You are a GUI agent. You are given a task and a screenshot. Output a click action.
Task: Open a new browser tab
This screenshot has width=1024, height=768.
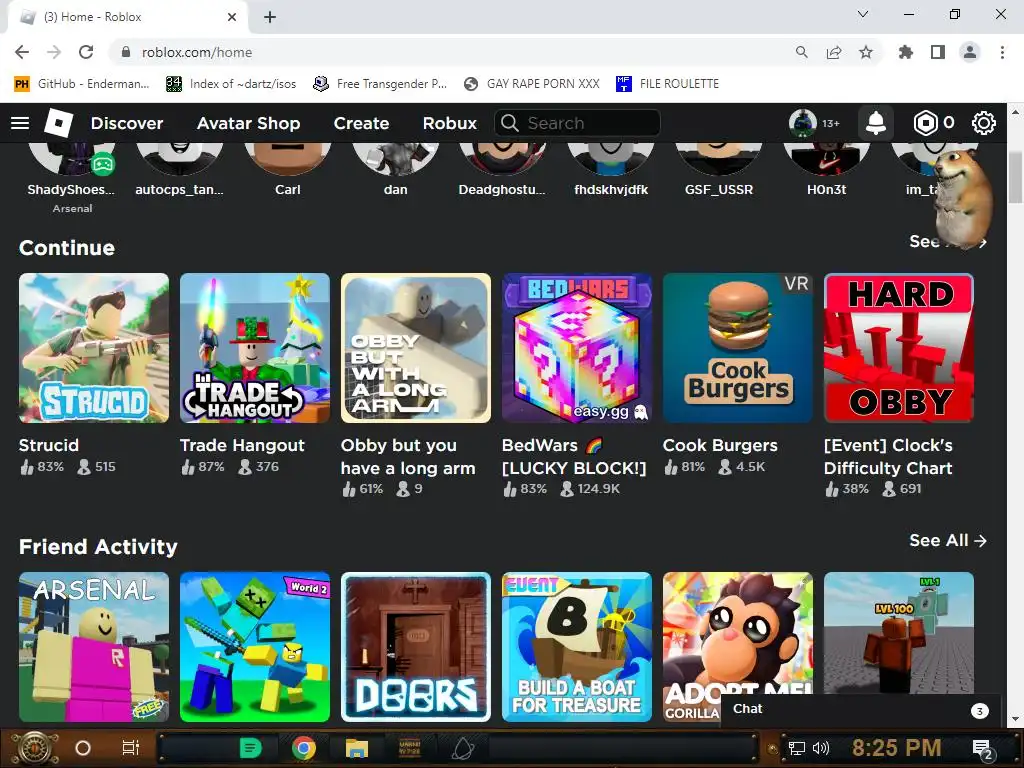(270, 17)
